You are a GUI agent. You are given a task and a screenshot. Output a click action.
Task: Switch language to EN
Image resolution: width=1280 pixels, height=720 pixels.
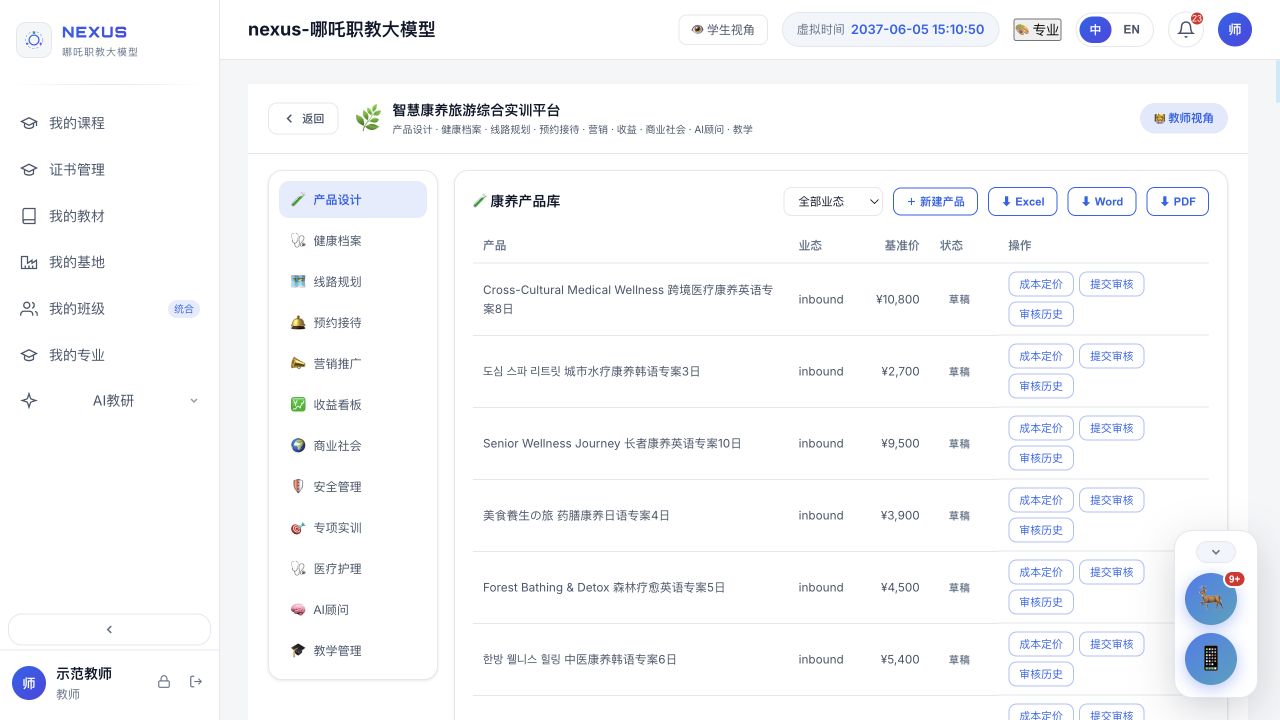pyautogui.click(x=1131, y=30)
